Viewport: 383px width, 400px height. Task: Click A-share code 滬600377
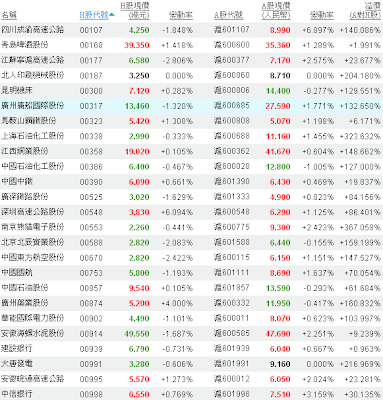[x=232, y=60]
